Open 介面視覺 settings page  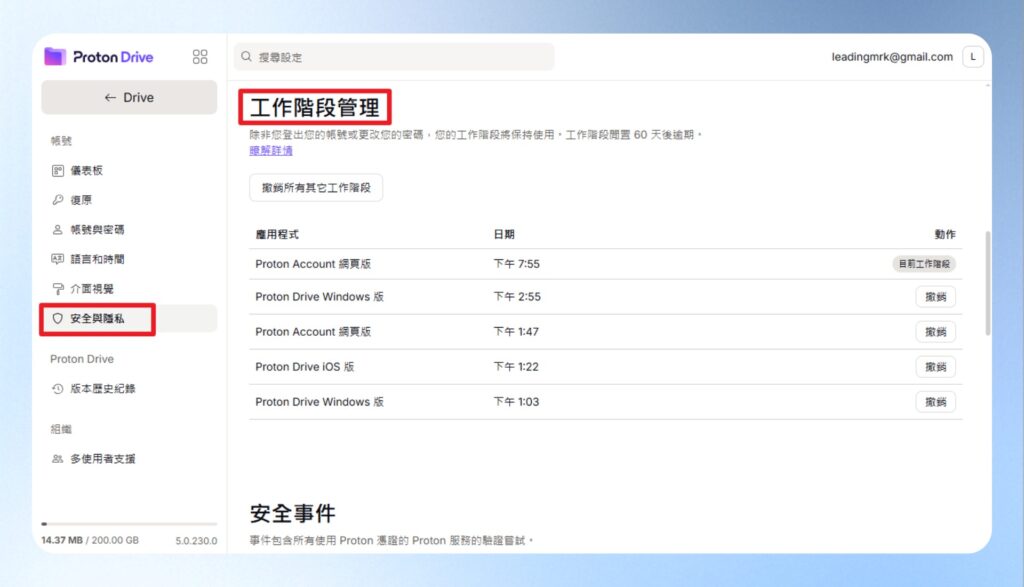click(129, 289)
